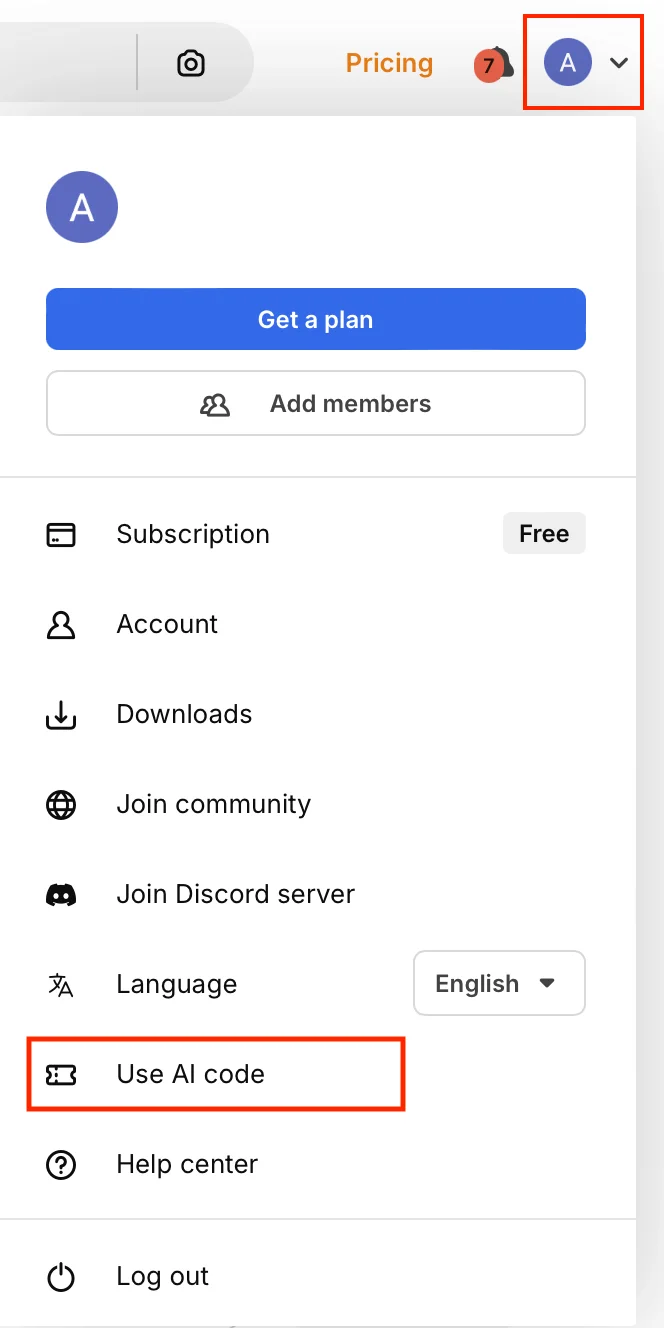Screen dimensions: 664x1328
Task: Click the Help center question mark icon
Action: click(x=61, y=1165)
